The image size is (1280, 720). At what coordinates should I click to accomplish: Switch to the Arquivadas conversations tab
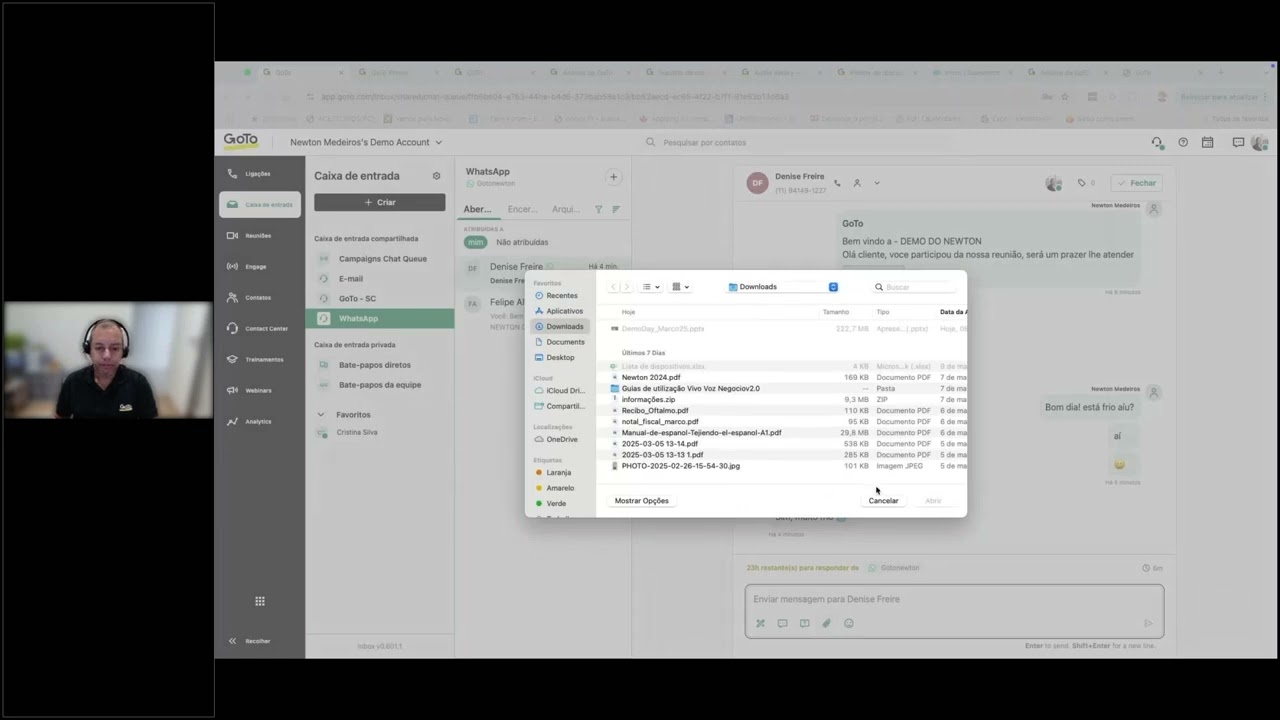pos(566,209)
